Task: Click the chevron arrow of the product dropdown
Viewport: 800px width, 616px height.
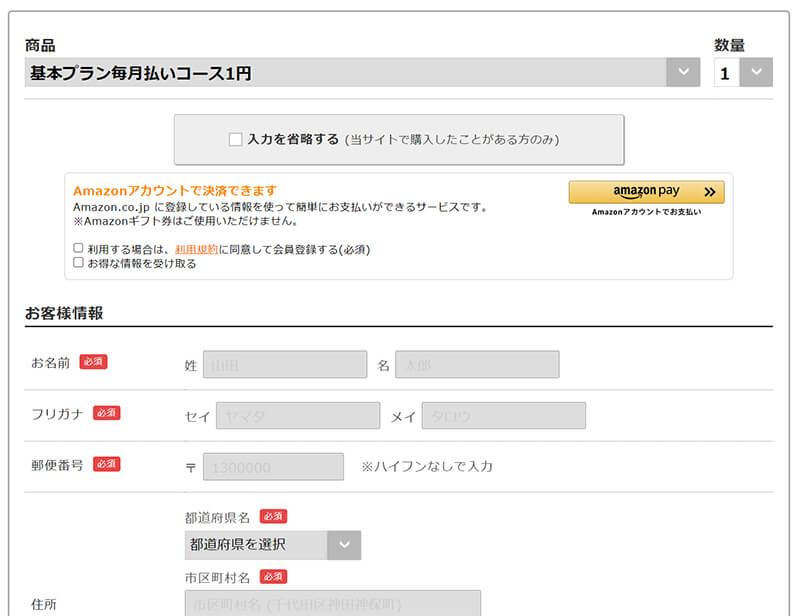Action: click(683, 72)
